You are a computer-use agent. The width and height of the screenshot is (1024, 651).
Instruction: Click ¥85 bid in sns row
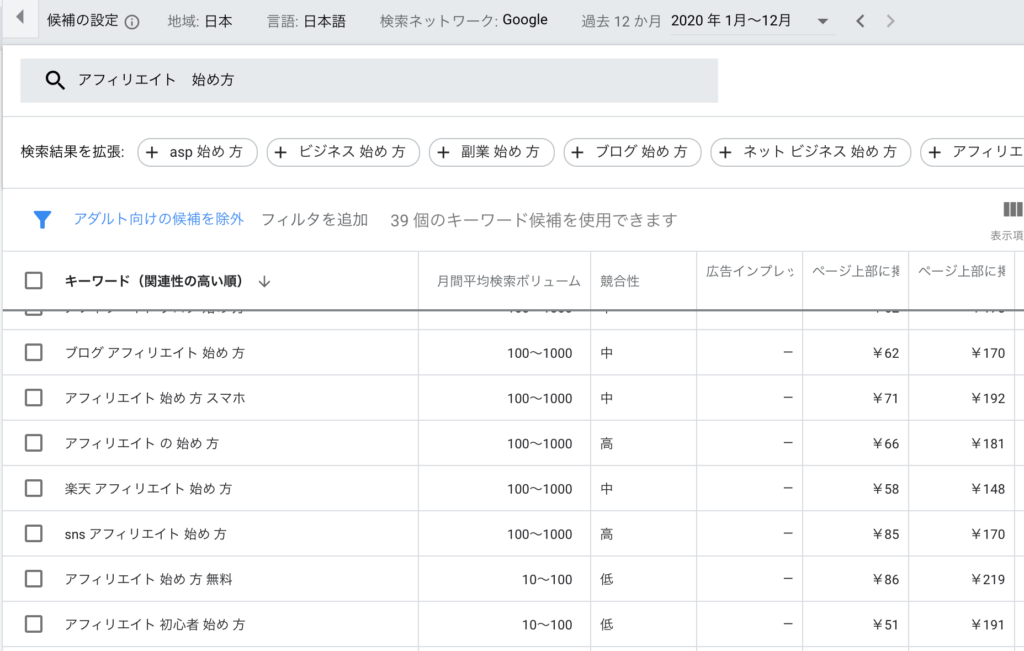(x=886, y=534)
